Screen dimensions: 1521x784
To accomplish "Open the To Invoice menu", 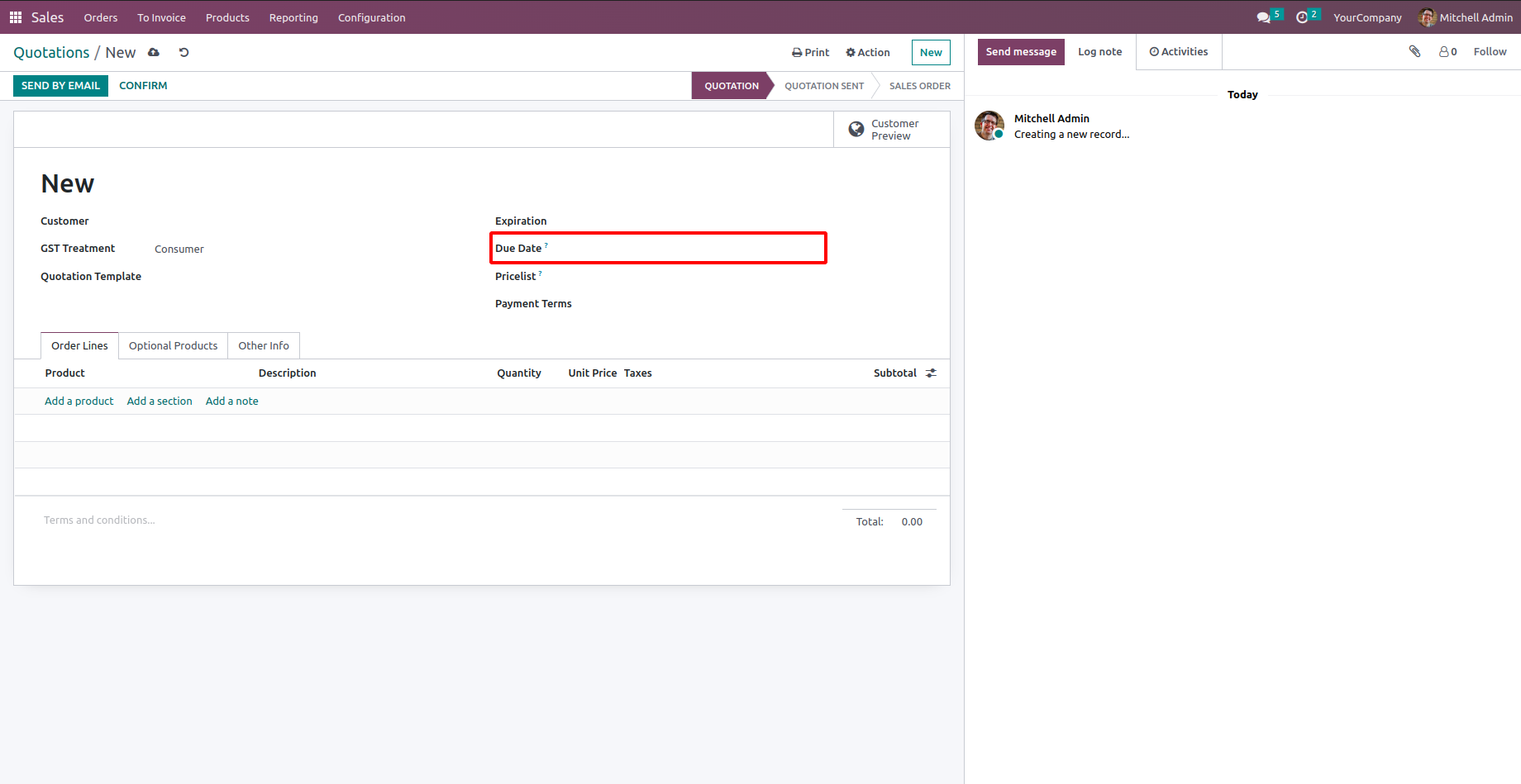I will point(161,17).
